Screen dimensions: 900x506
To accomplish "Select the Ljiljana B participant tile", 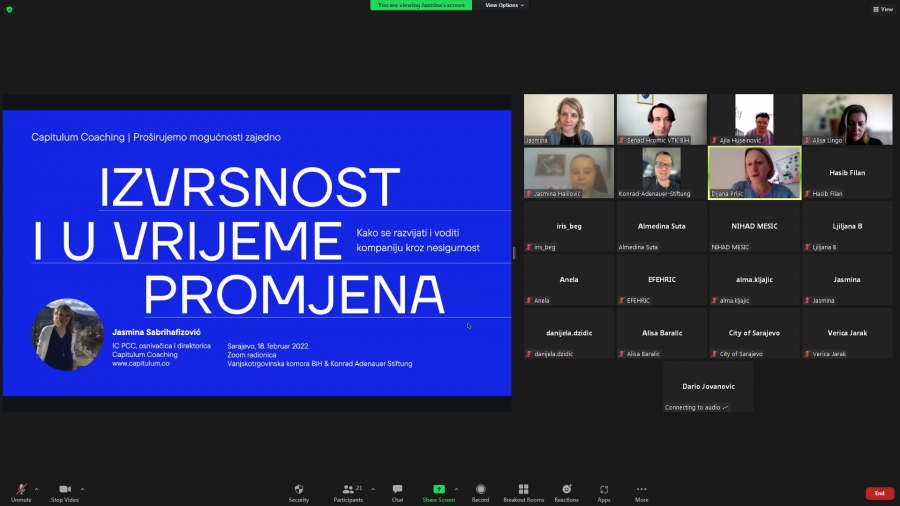I will coord(847,226).
